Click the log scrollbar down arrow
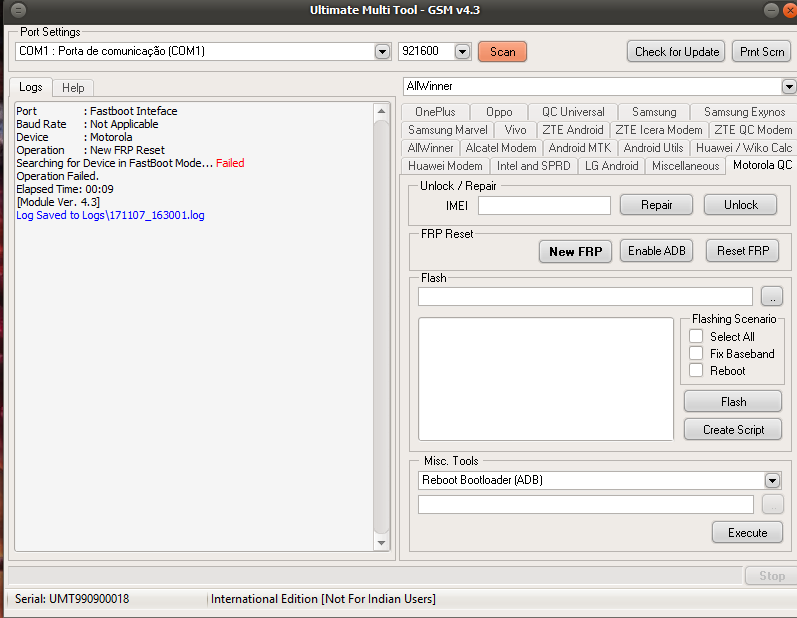 point(381,543)
